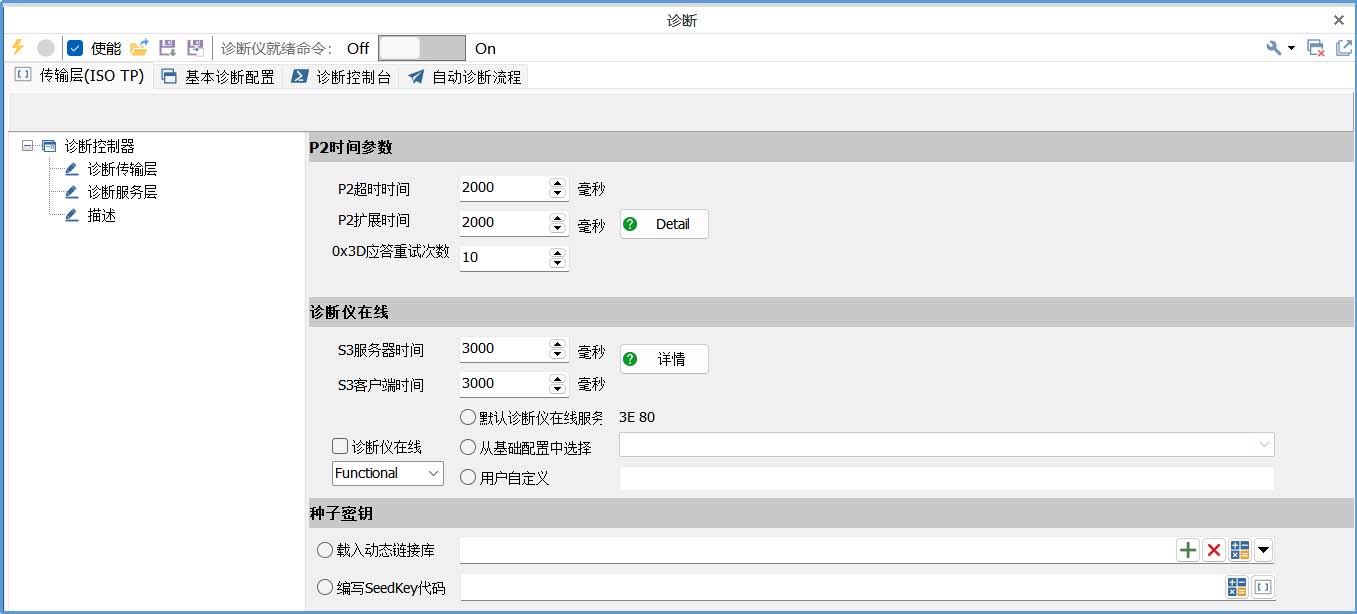Select 默认诊断仪在线服务 radio button
Screen dimensions: 1357x614
[467, 417]
